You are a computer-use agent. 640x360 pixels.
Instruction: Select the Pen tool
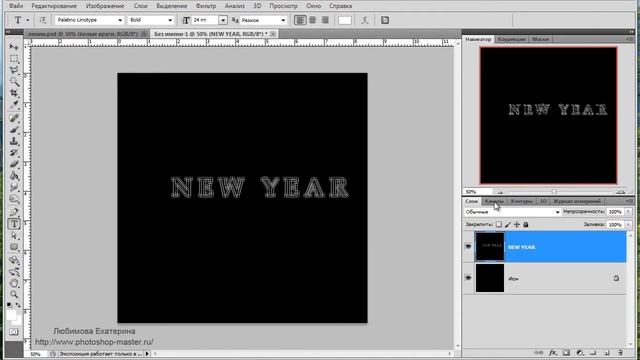[14, 212]
